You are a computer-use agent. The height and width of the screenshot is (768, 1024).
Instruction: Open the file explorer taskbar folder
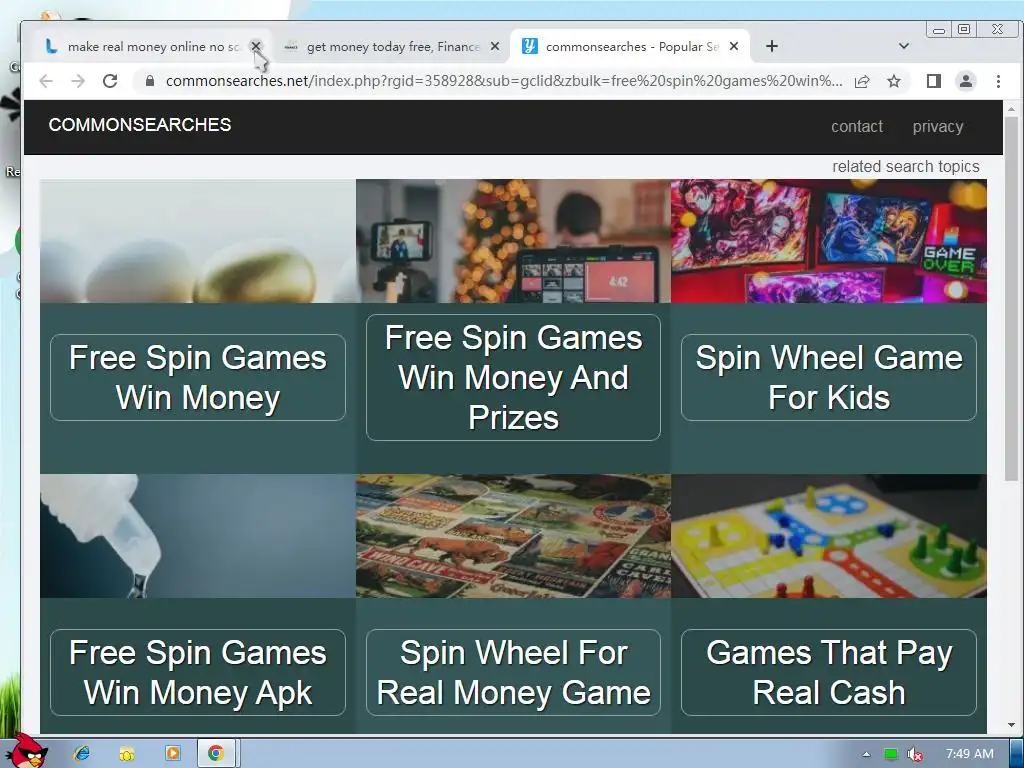point(127,753)
